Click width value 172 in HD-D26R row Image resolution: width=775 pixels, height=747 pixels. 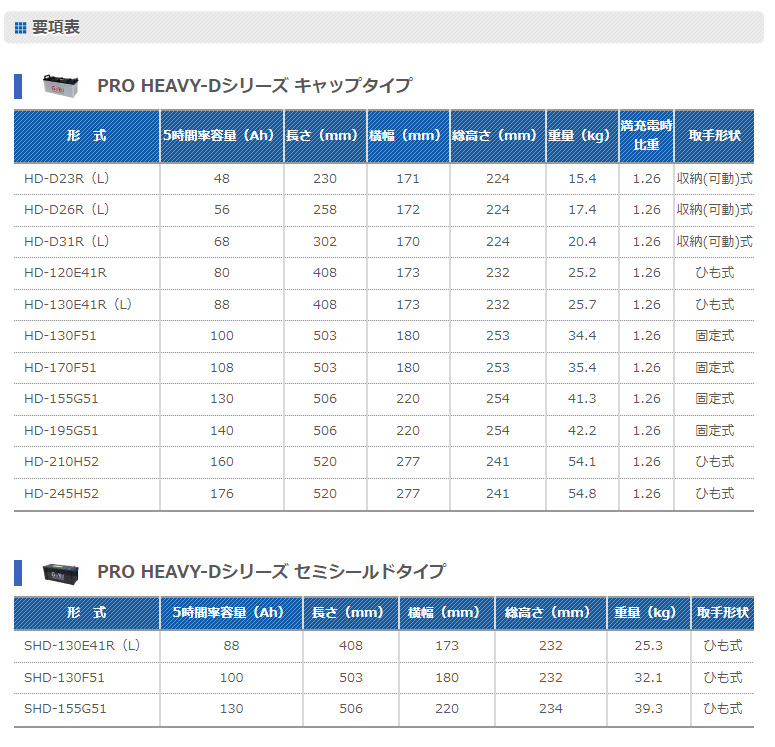[x=408, y=210]
